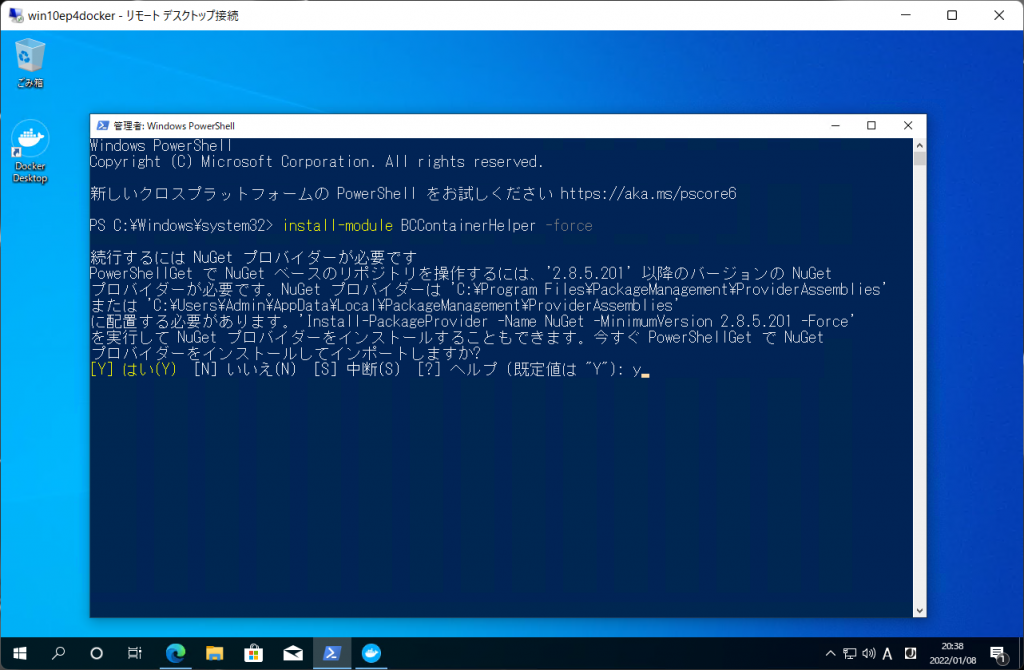
Task: Click the PowerShell scrollbar thumb
Action: pos(920,159)
